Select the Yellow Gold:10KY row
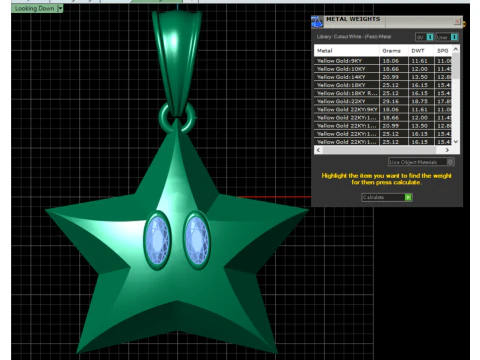The image size is (480, 360). (383, 69)
